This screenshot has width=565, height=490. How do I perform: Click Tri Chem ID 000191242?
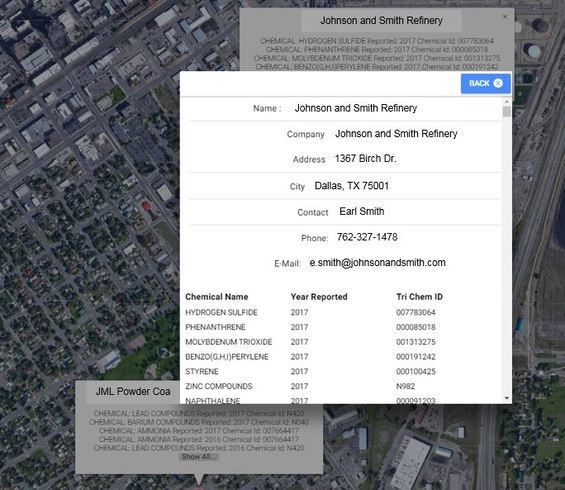[416, 357]
